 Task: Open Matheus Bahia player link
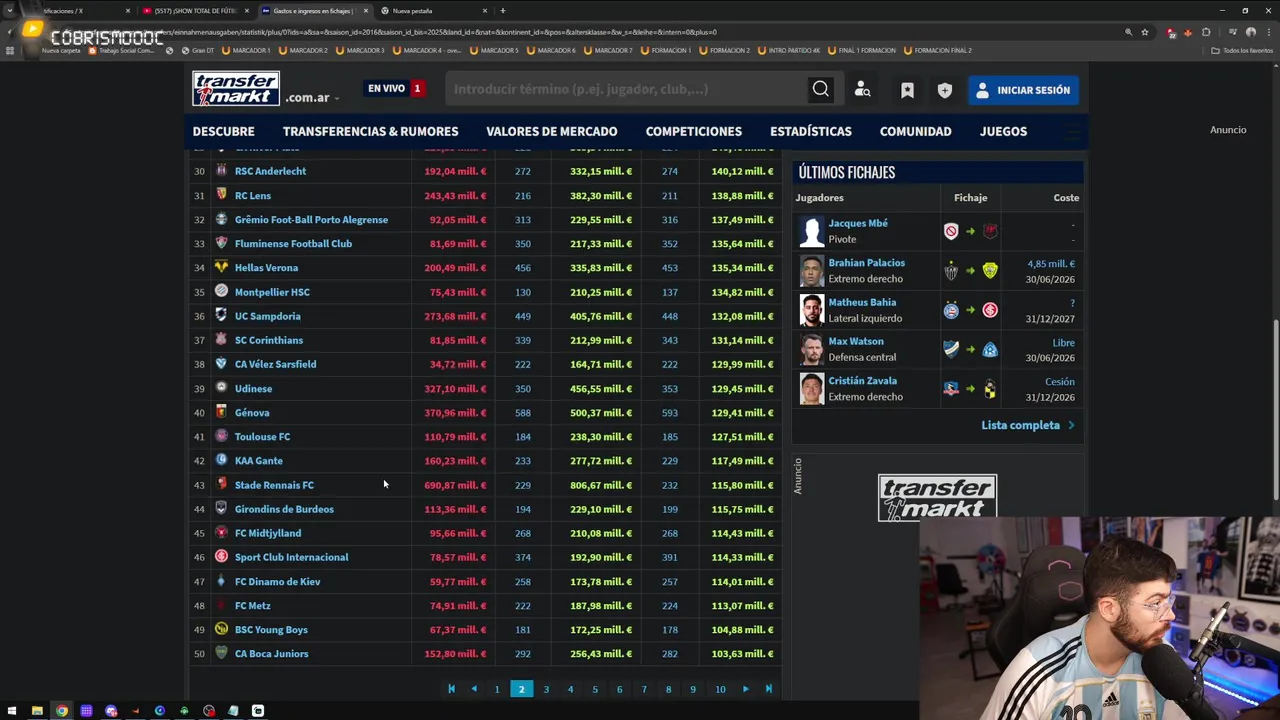click(x=862, y=302)
